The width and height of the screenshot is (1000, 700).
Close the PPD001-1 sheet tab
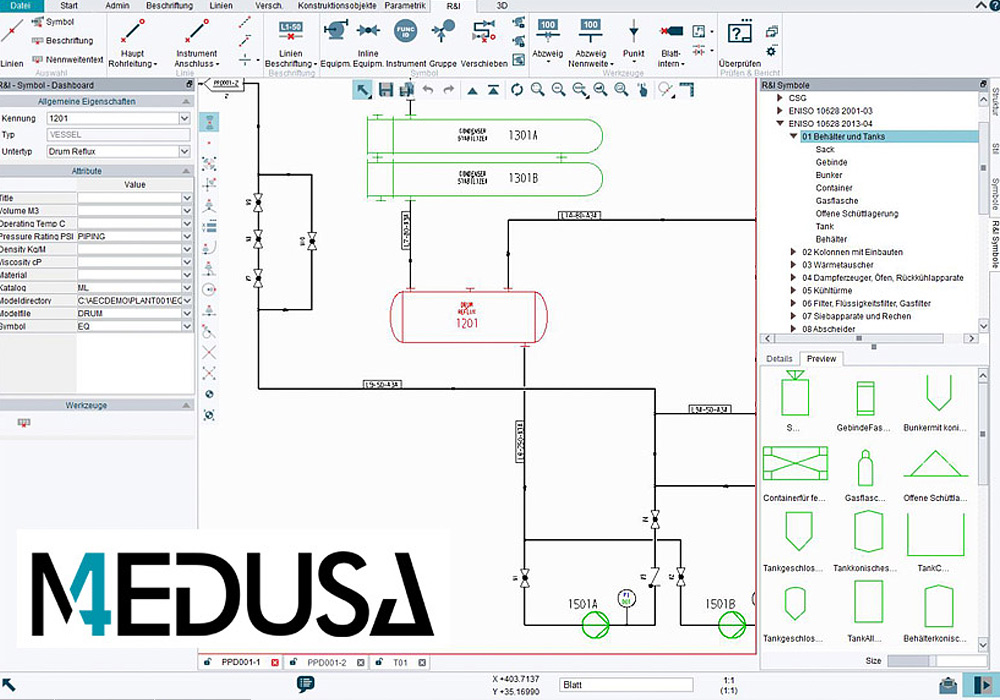275,662
